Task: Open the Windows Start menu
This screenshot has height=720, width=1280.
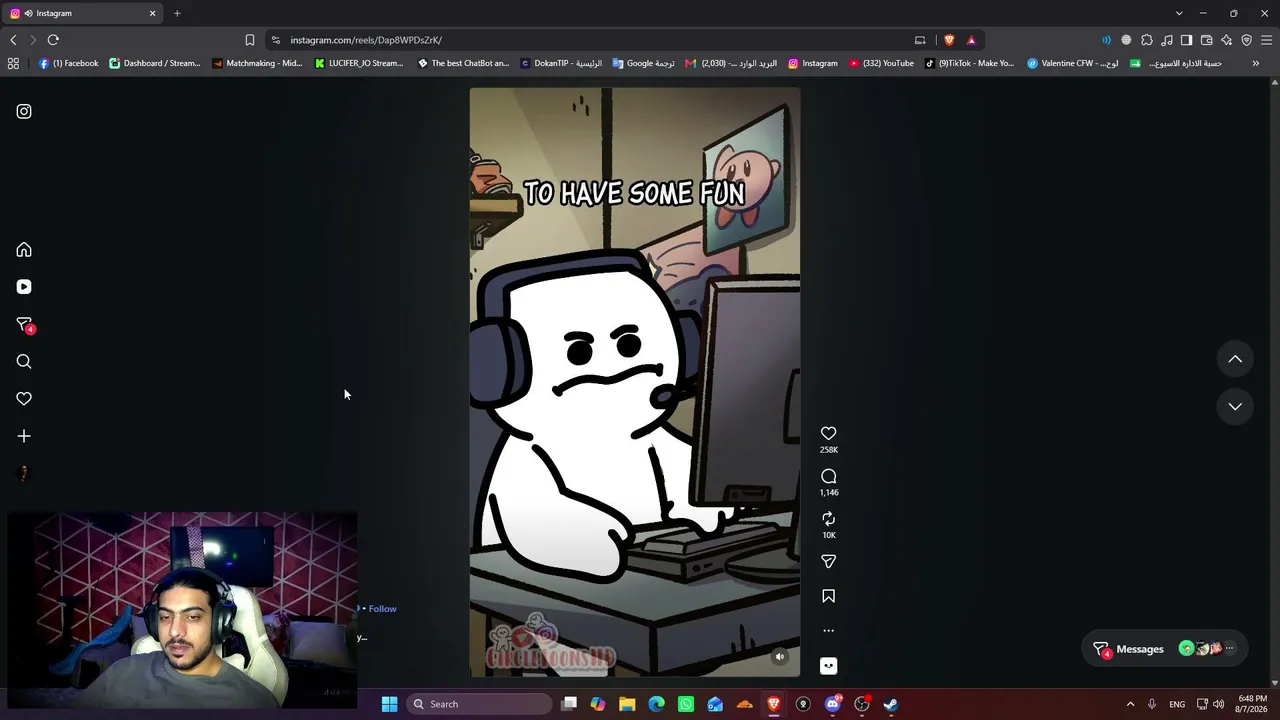Action: [390, 704]
